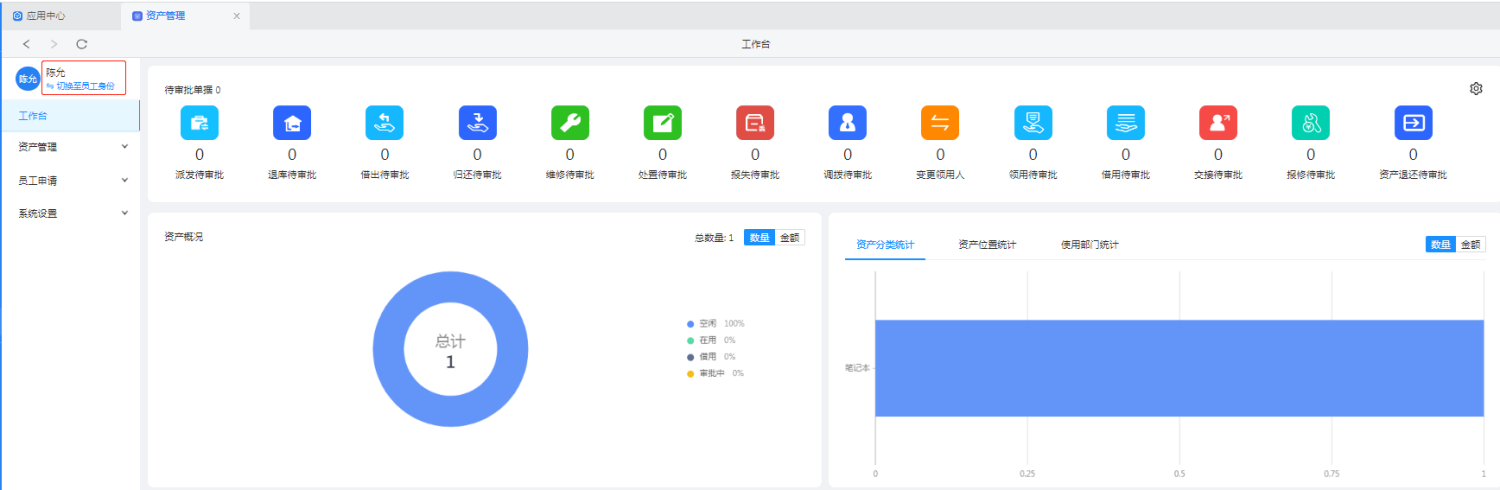
Task: Click the 报失待审批 red icon
Action: tap(755, 123)
